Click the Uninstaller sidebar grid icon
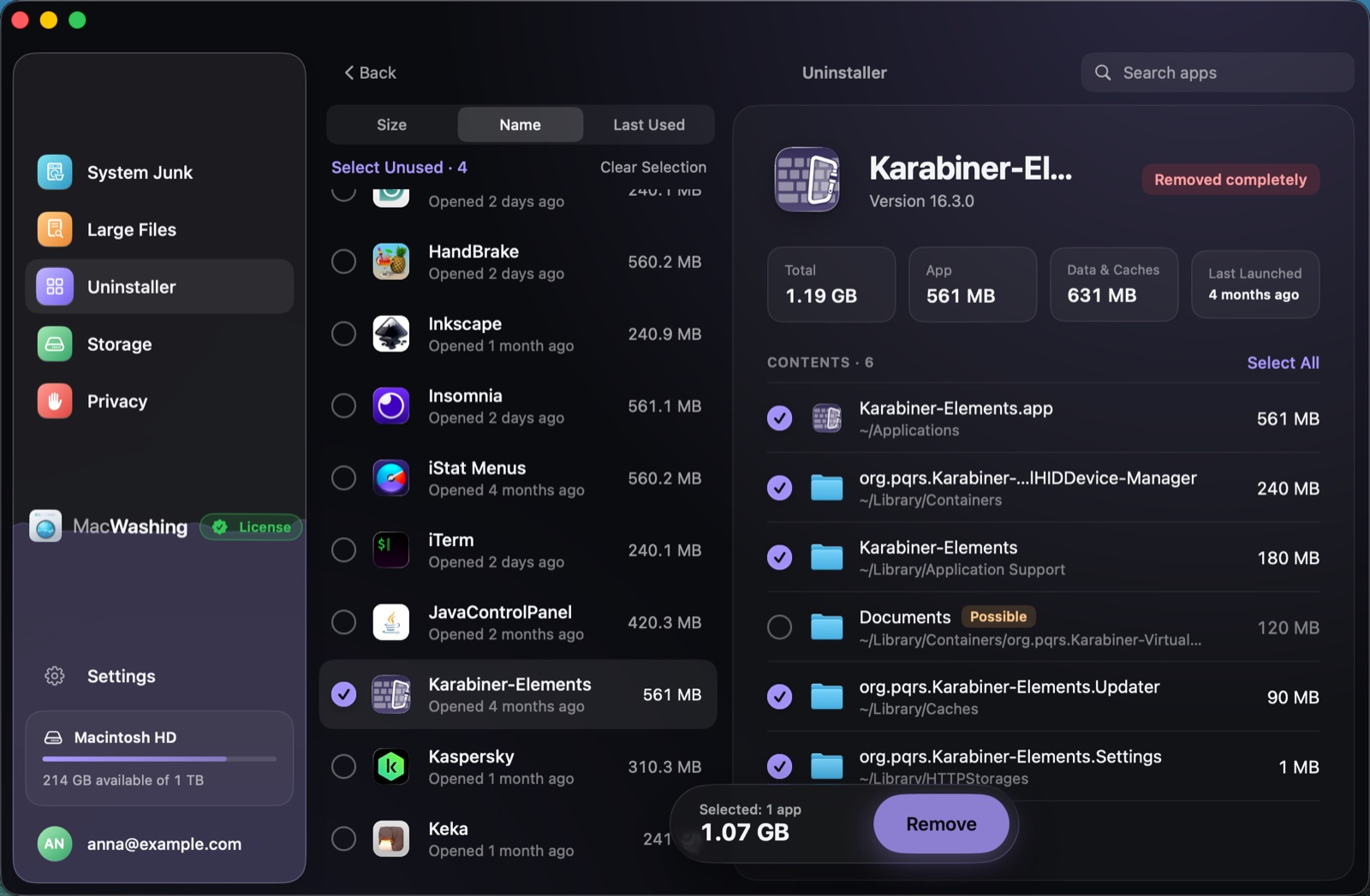 (55, 287)
